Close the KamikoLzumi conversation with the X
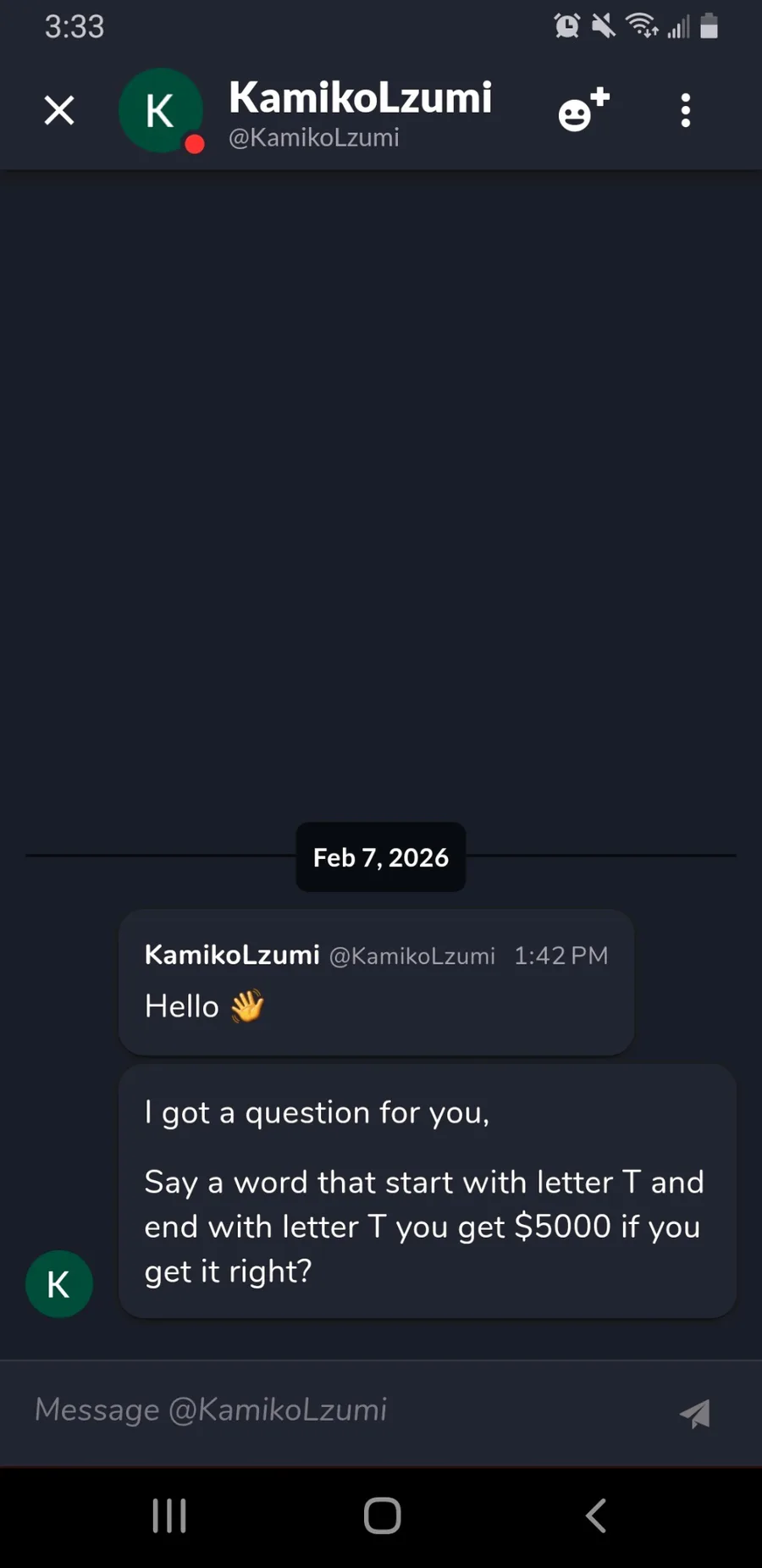The image size is (762, 1568). click(59, 110)
